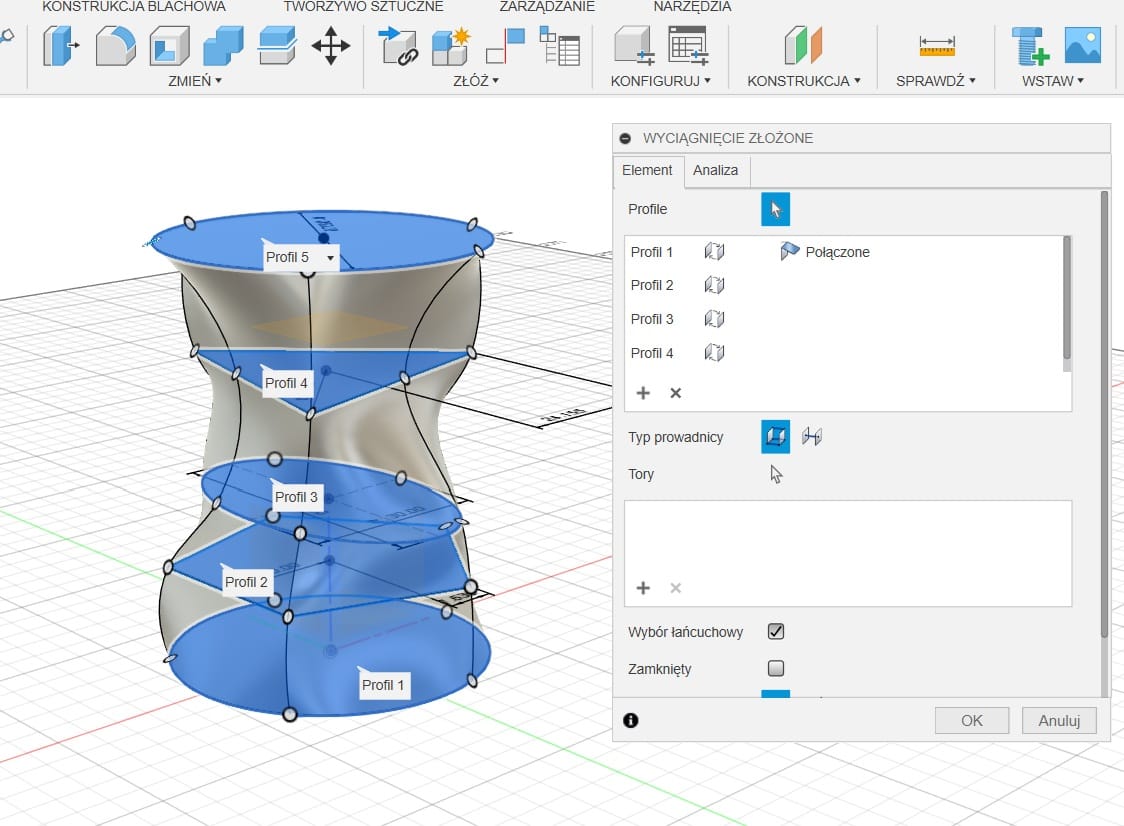Expand the ZMIEŃ dropdown menu

pos(195,81)
